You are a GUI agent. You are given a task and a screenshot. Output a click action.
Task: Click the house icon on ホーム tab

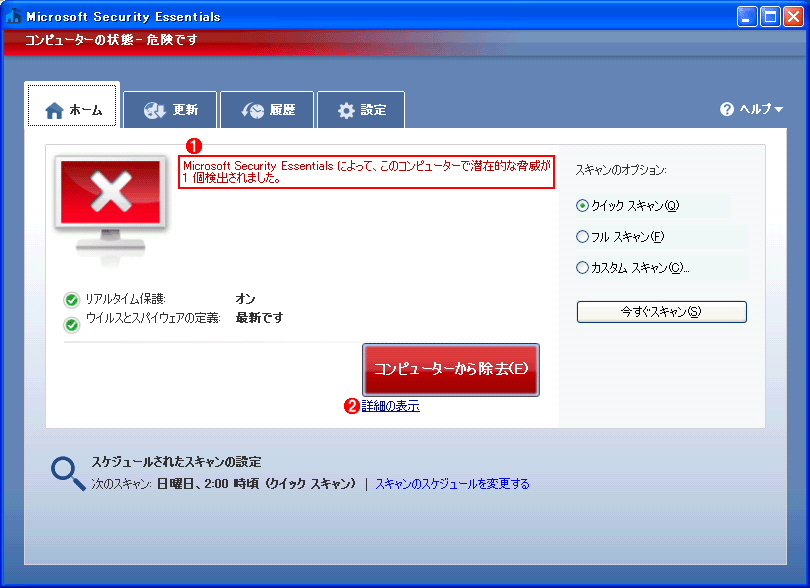(x=54, y=110)
